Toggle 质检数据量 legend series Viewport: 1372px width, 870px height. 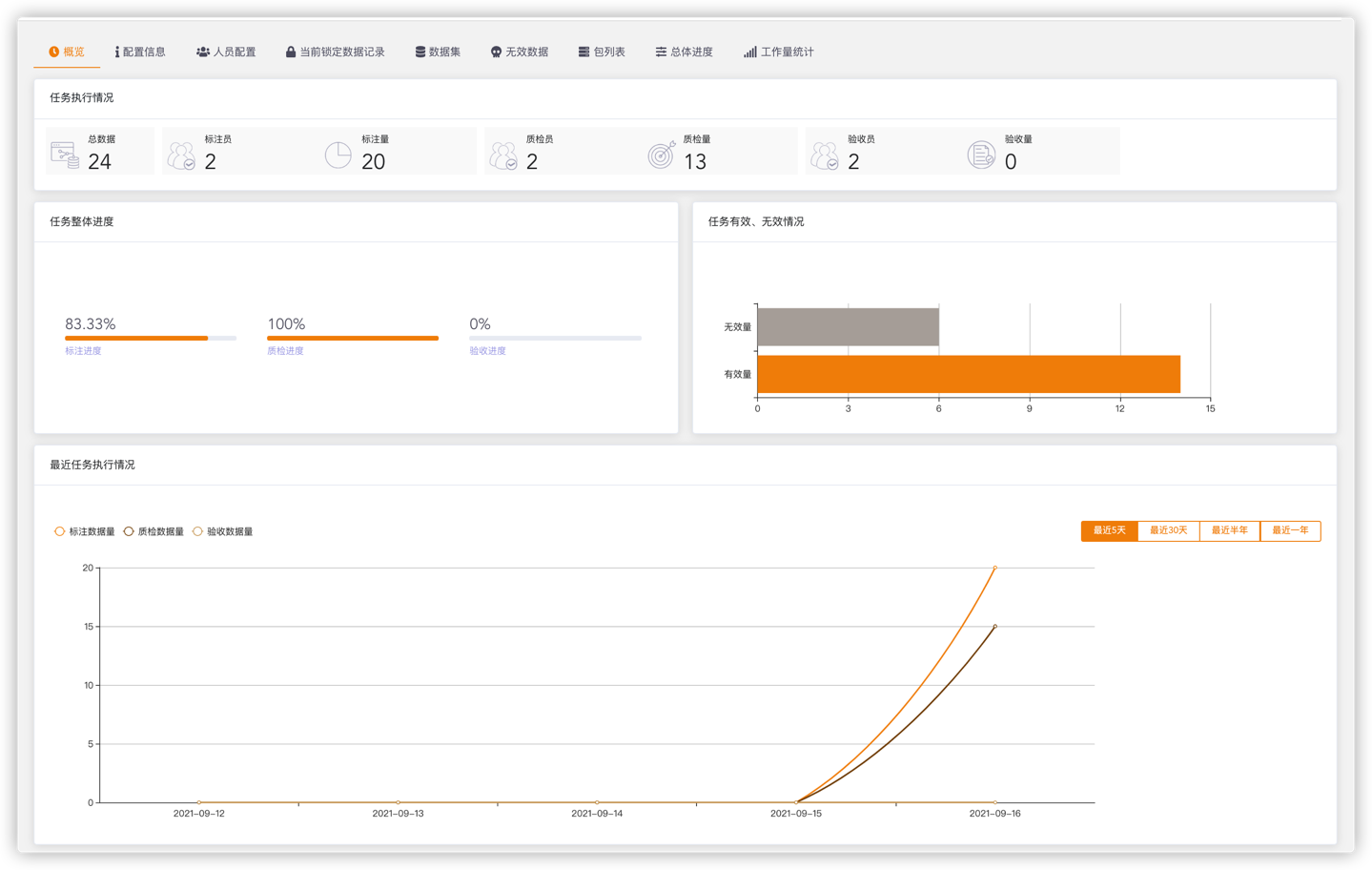click(x=154, y=531)
